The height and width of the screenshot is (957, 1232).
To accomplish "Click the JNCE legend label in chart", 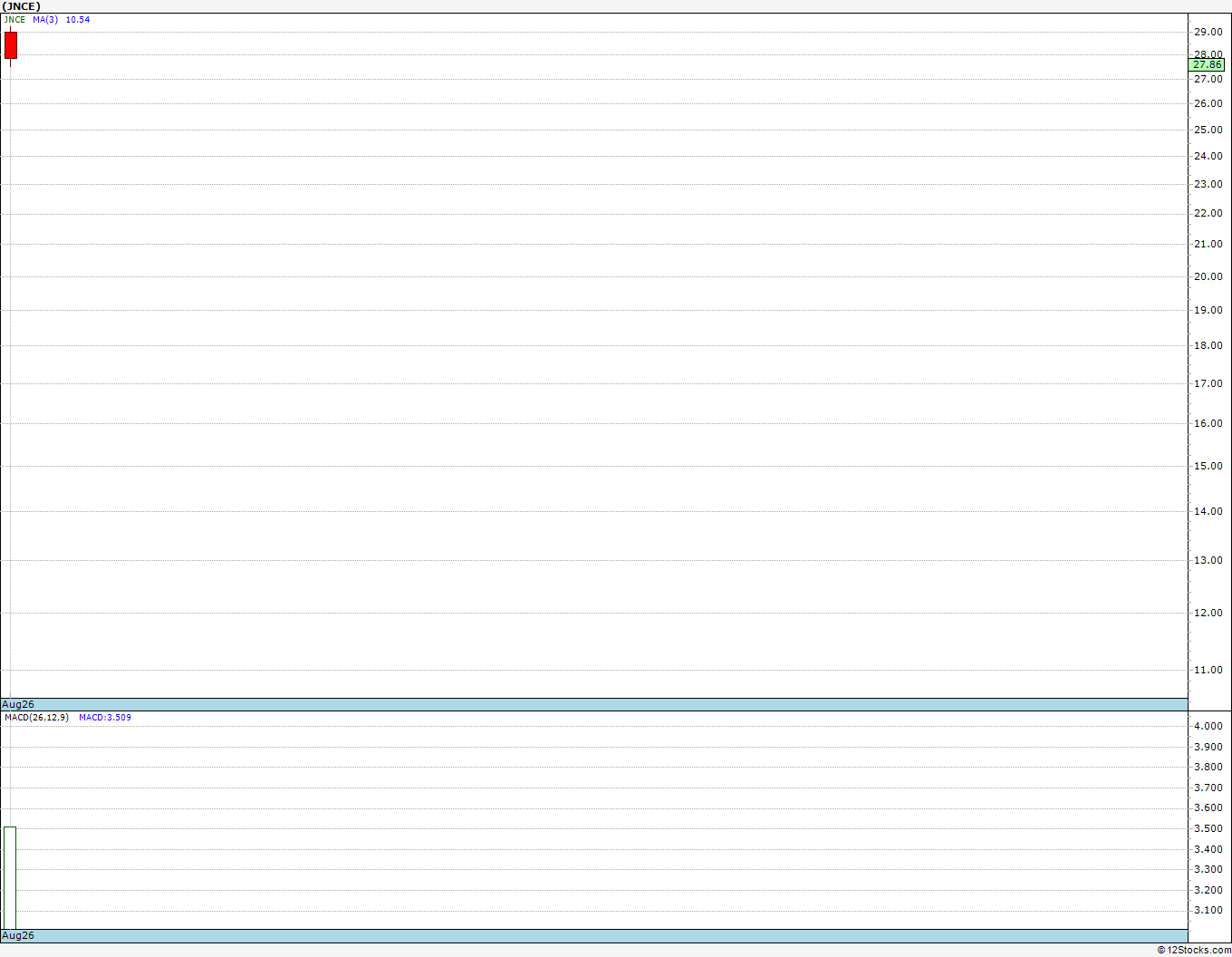I will (x=14, y=19).
